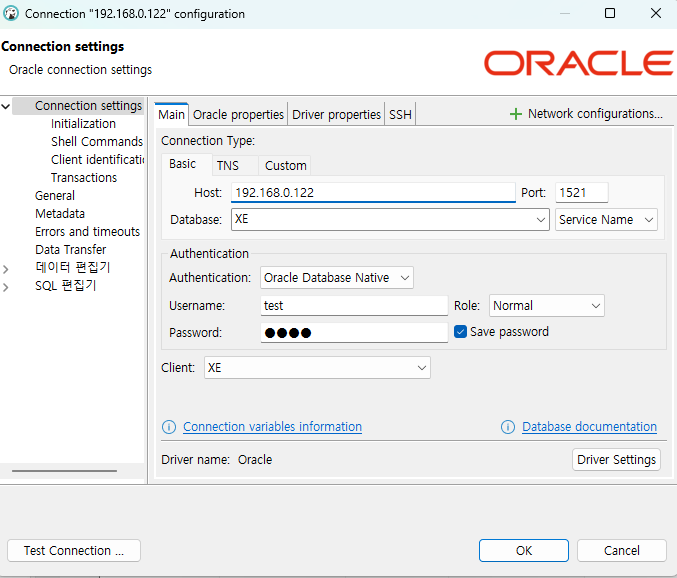Click the horizontal scrollbar under the settings tree

(64, 471)
